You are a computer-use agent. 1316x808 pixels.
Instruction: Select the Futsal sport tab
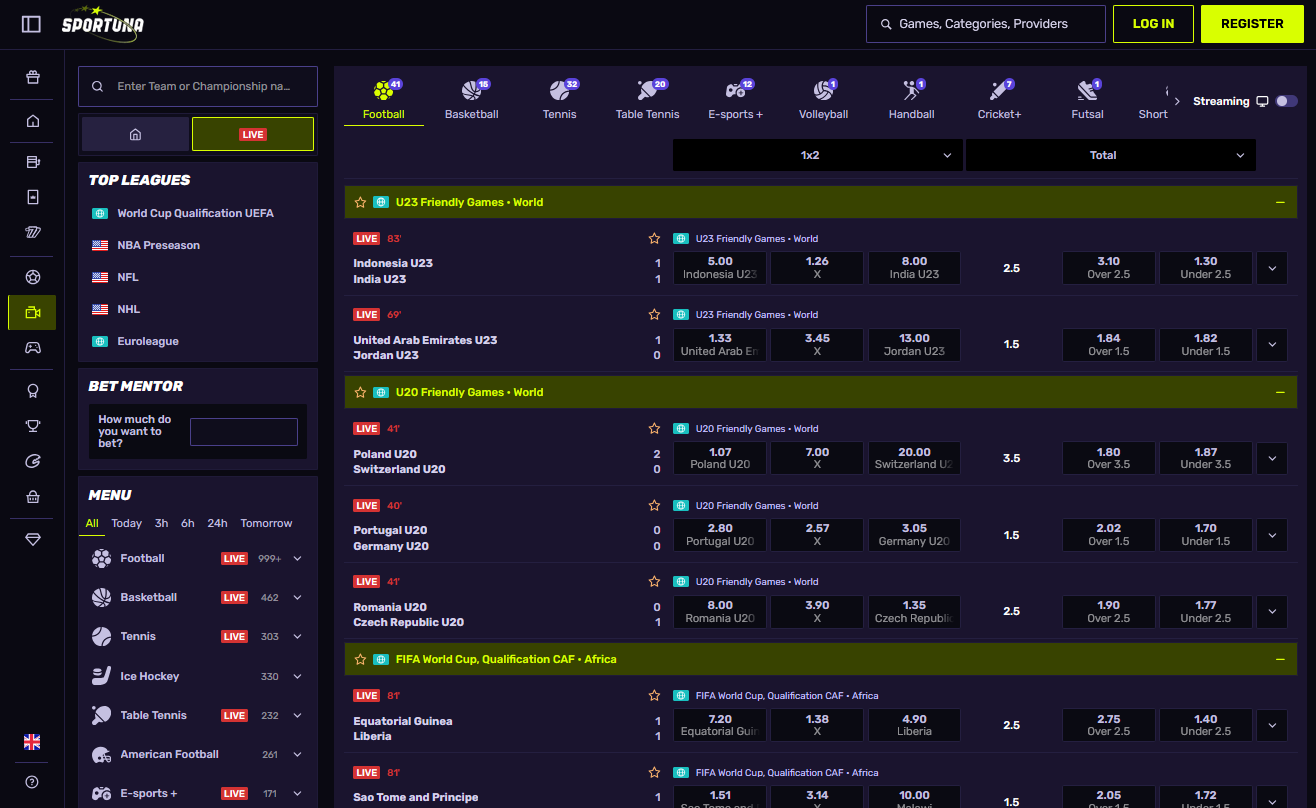point(1088,100)
